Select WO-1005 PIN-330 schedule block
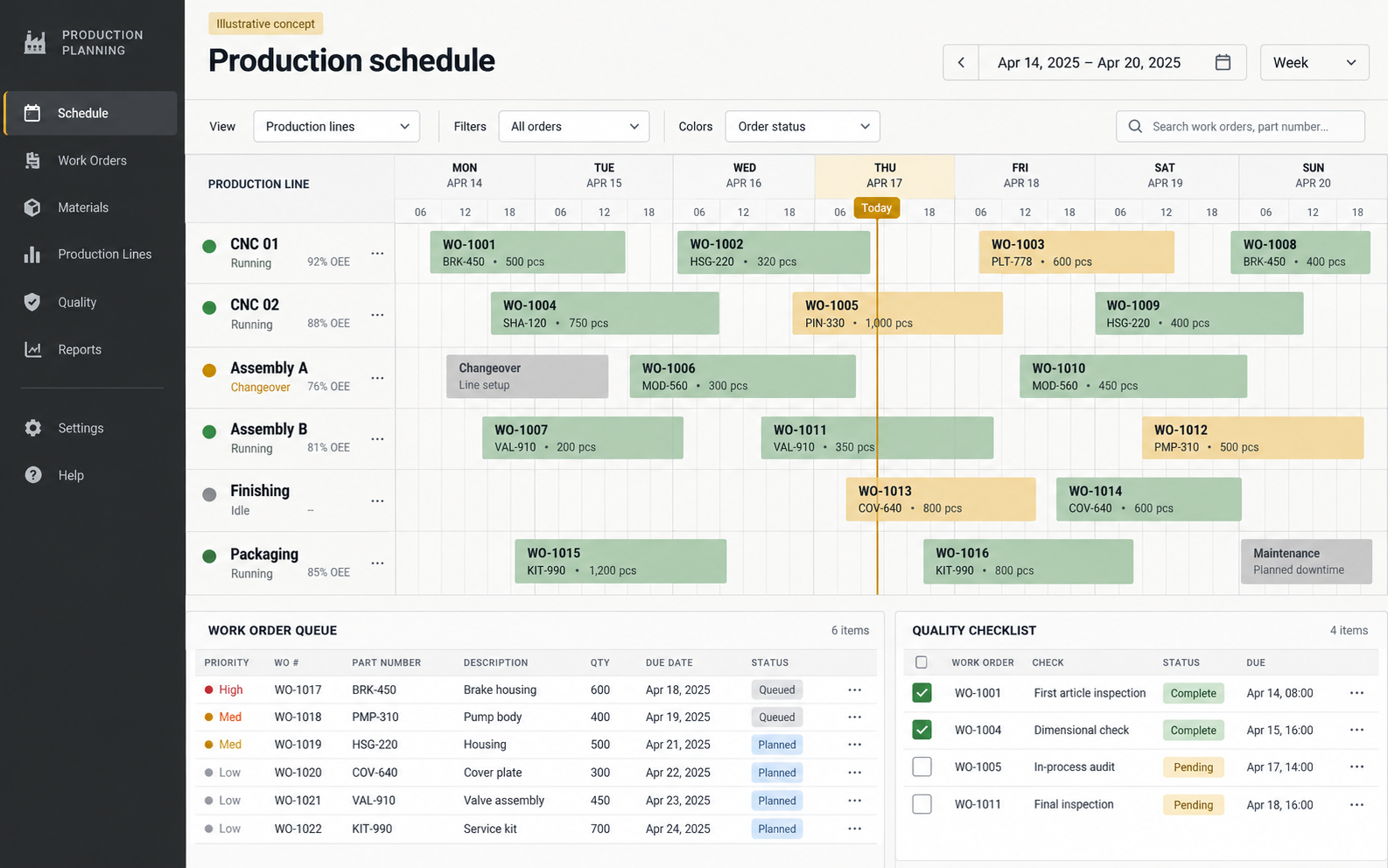 tap(897, 313)
